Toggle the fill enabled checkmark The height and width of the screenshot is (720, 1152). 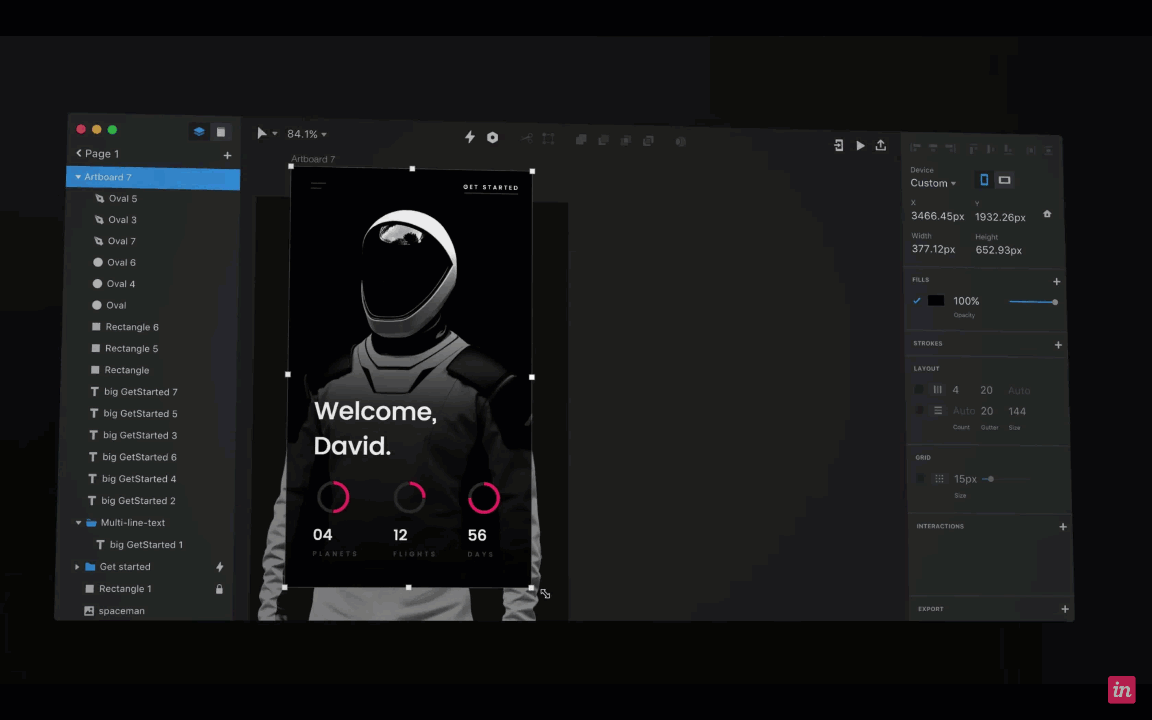coord(917,300)
